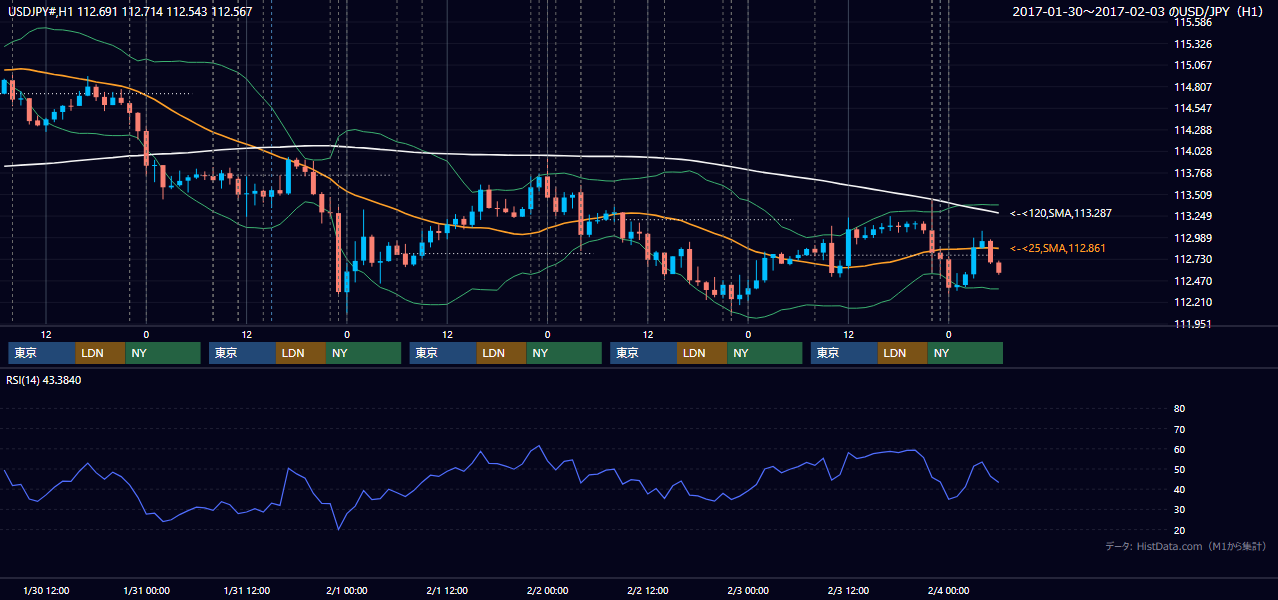Click RSI scale level 30
The width and height of the screenshot is (1278, 600).
(x=1179, y=510)
